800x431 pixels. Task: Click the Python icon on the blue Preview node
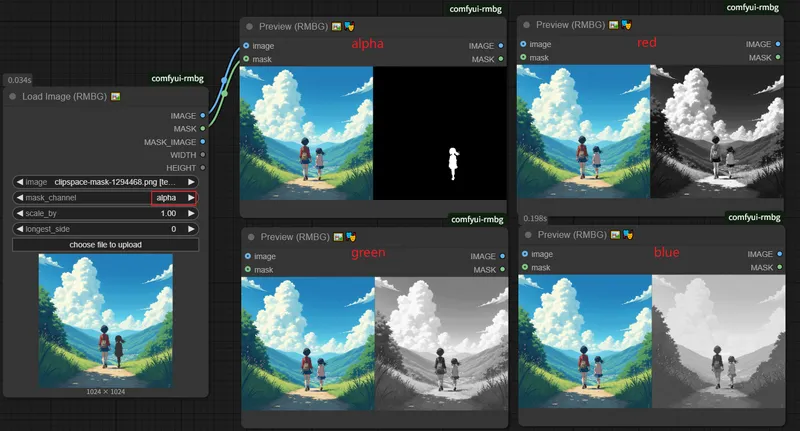point(629,235)
